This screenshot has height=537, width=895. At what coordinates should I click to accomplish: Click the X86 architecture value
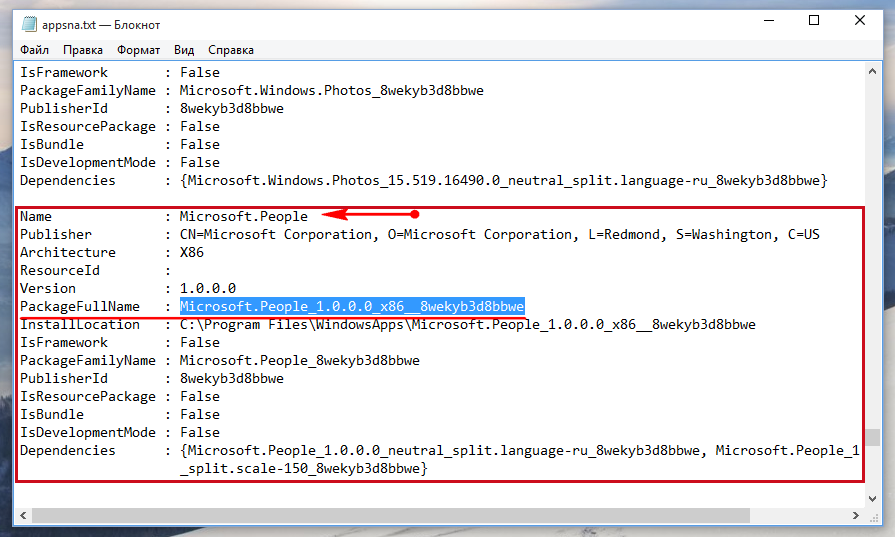tap(192, 252)
